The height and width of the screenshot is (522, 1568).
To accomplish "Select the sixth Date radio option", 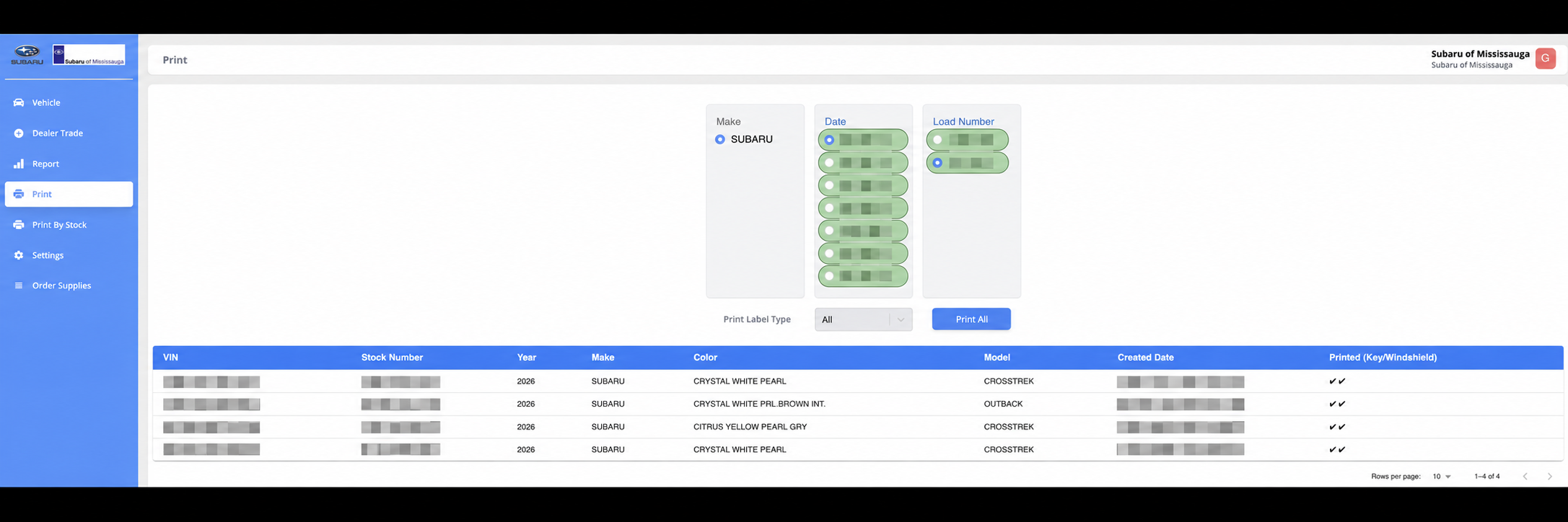I will (x=829, y=254).
